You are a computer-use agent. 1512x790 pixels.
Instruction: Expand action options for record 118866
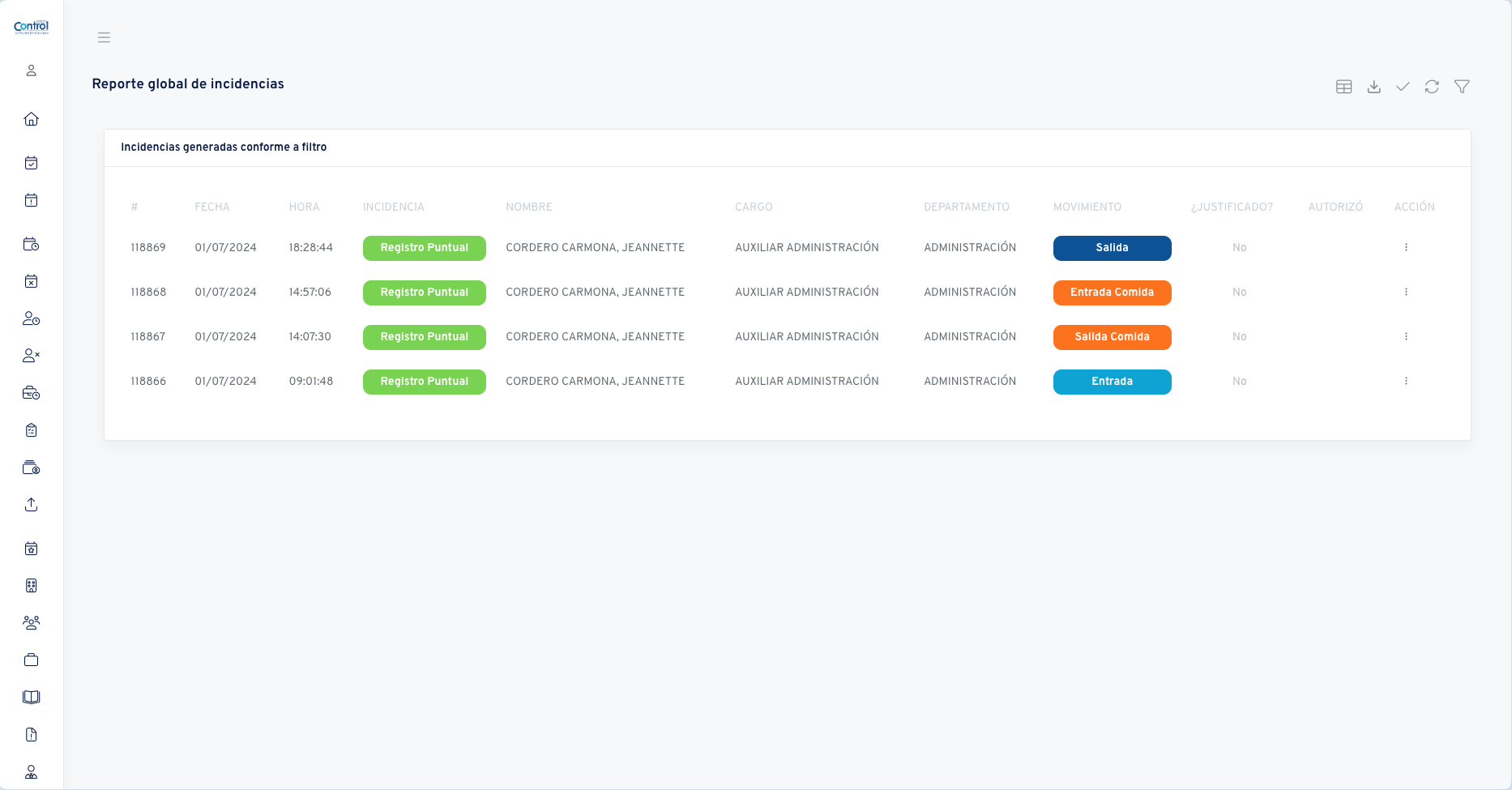1406,381
